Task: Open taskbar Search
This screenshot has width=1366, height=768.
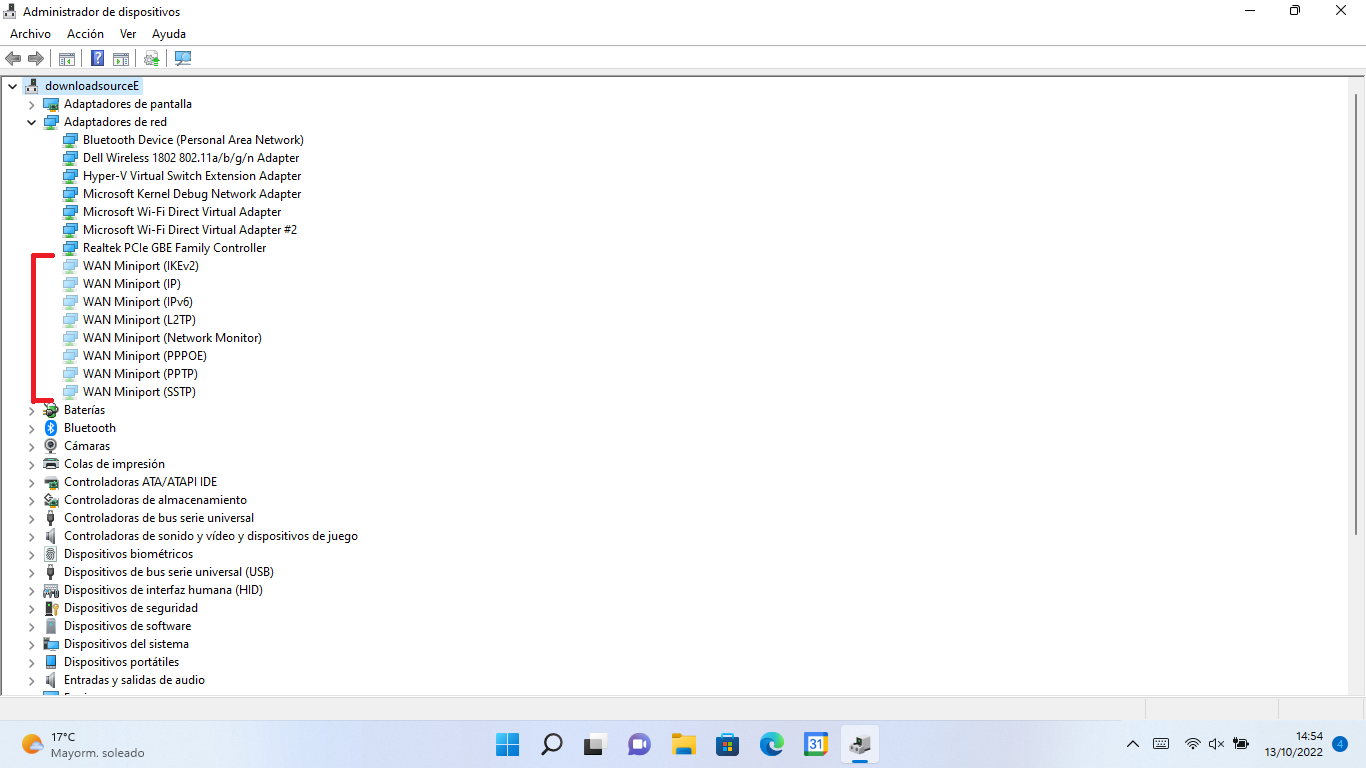Action: [551, 745]
